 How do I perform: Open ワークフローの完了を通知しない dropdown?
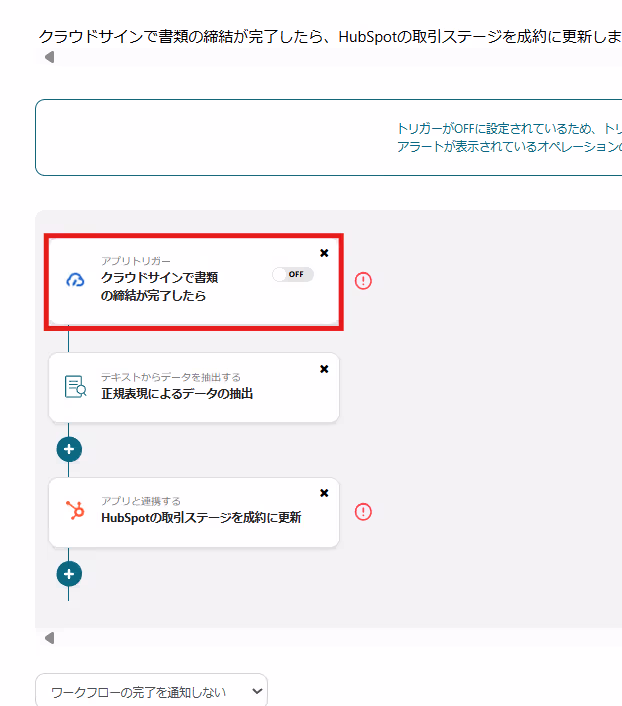coord(151,691)
